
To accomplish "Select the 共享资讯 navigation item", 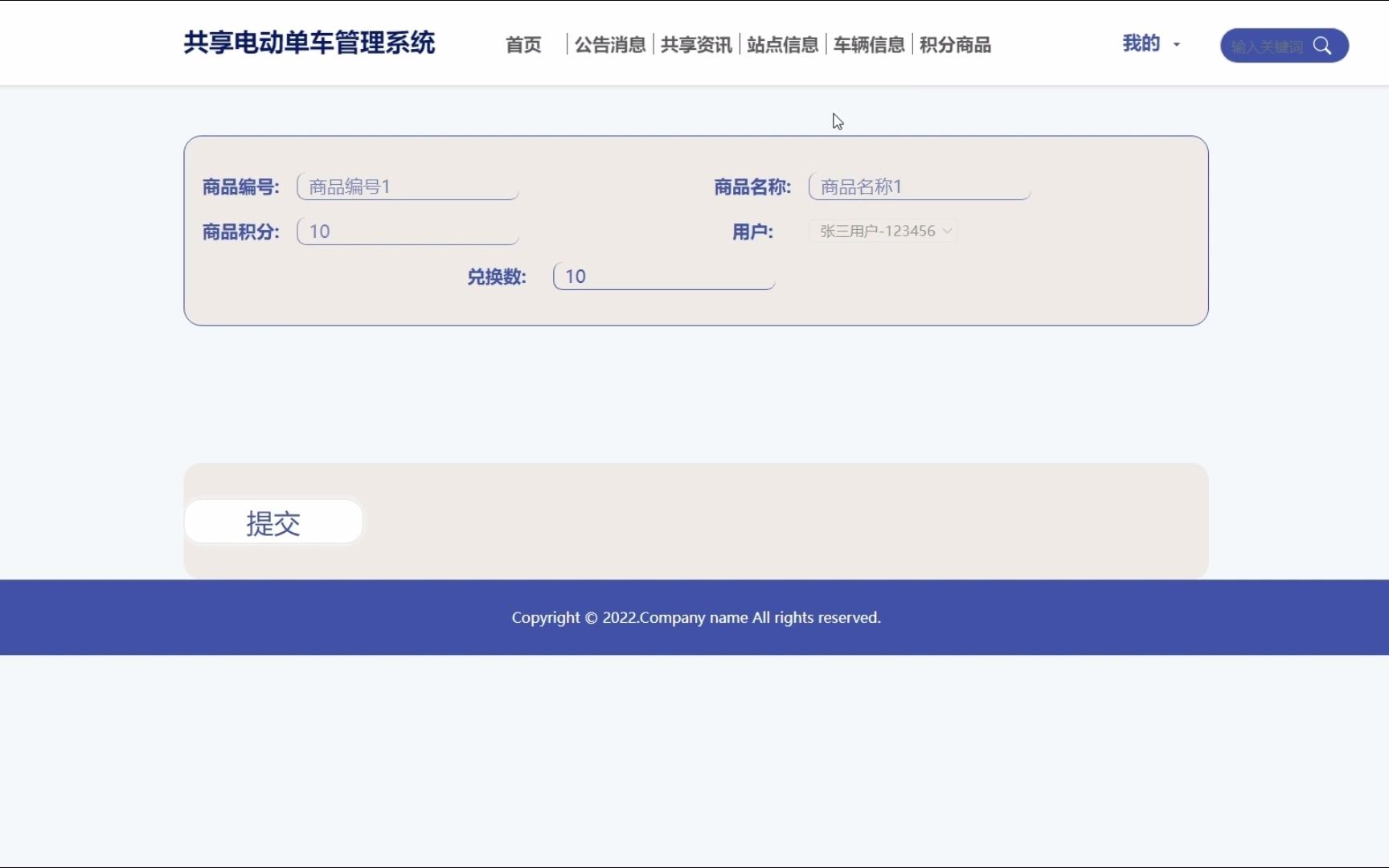I will point(696,45).
